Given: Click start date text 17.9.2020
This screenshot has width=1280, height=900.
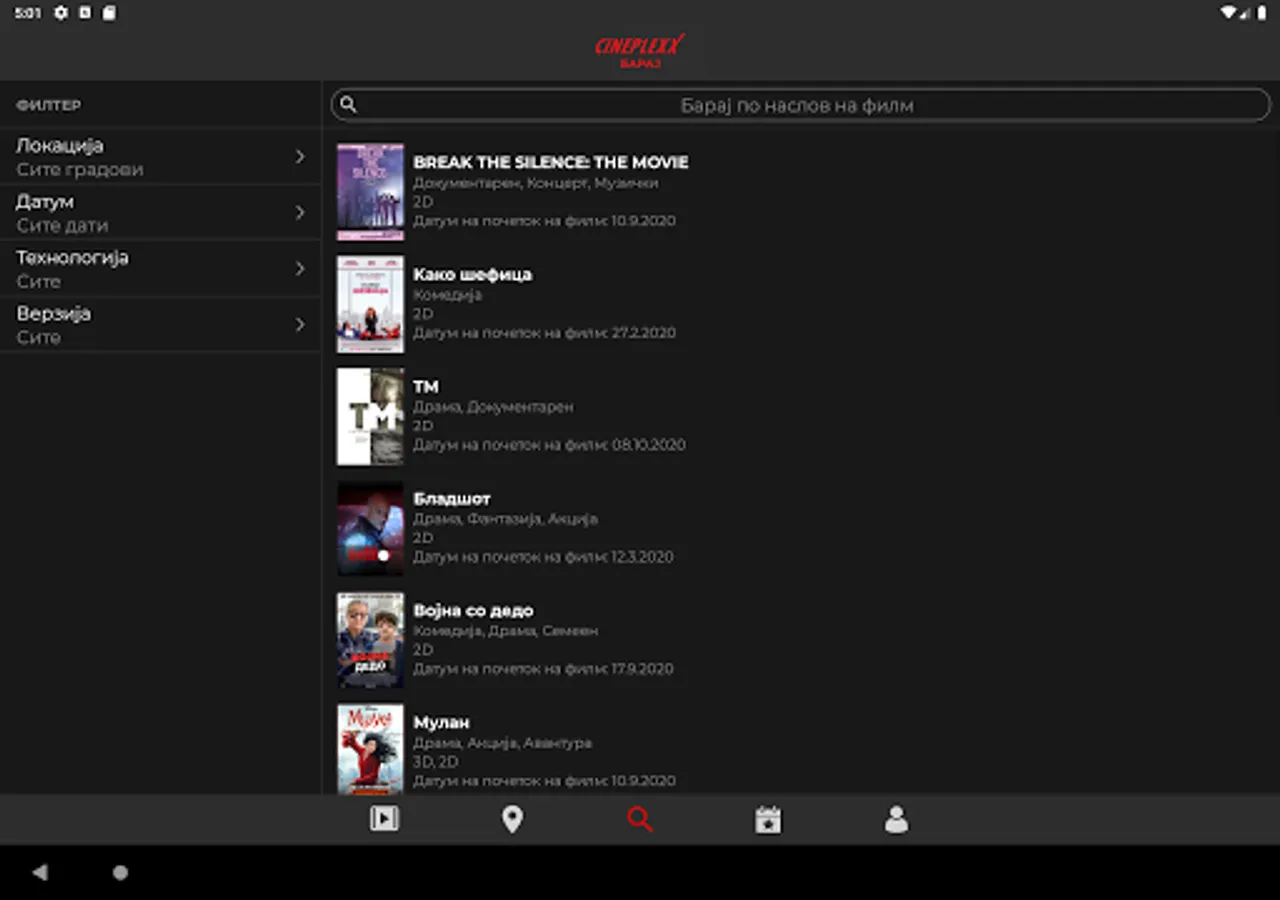Looking at the screenshot, I should 643,668.
